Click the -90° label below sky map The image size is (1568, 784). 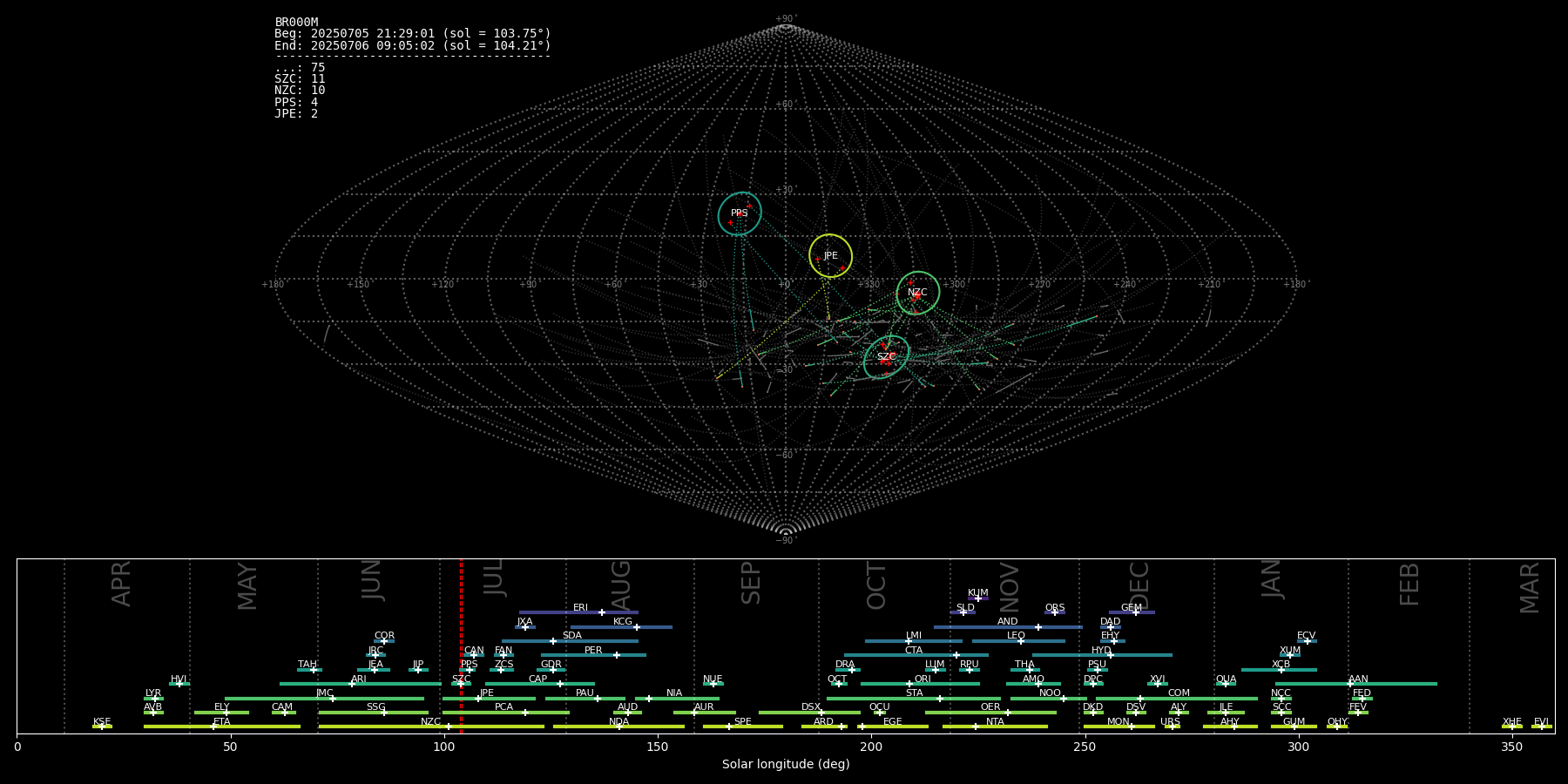[x=786, y=541]
